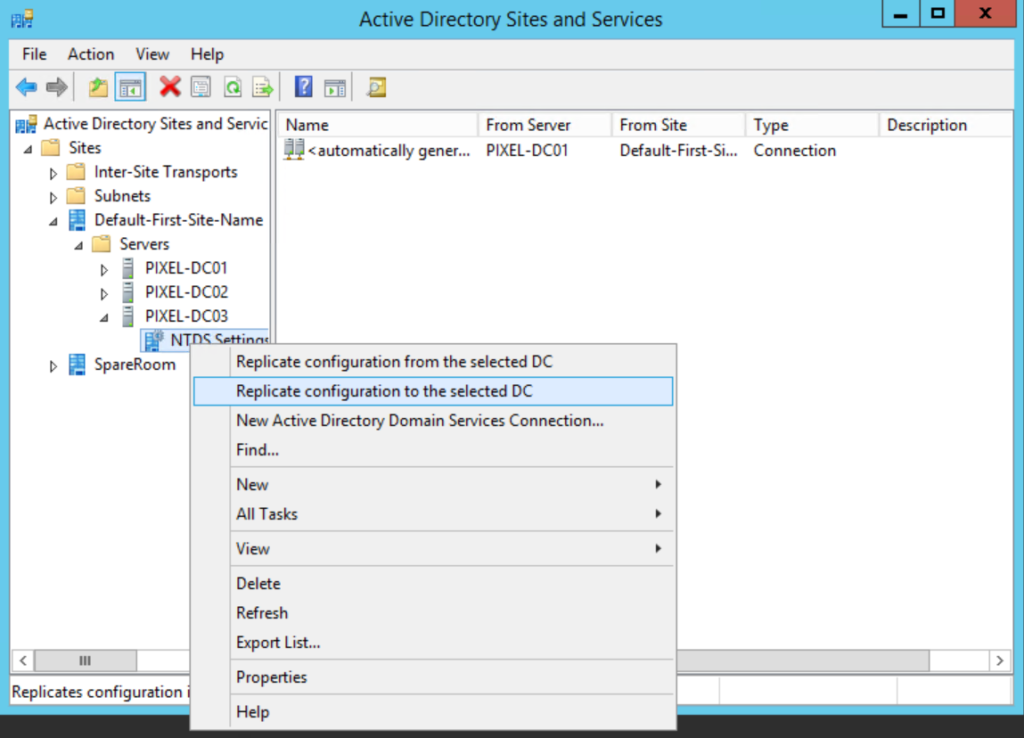
Task: Open the Help icon on the toolbar
Action: (x=302, y=86)
